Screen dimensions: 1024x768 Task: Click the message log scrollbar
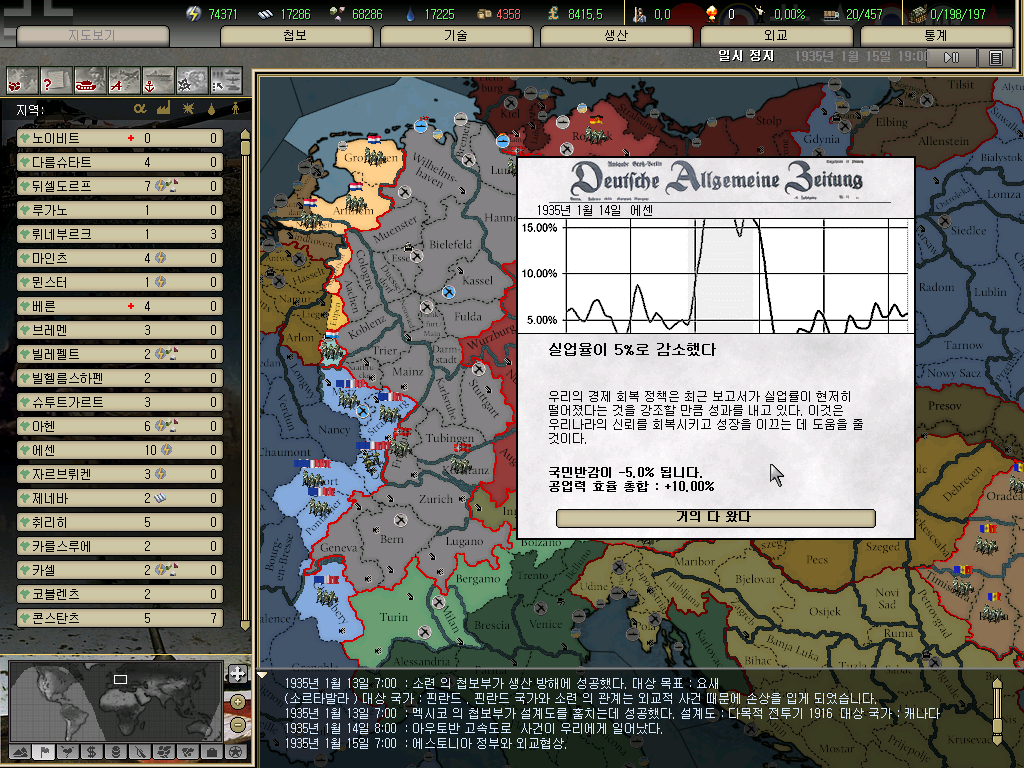pos(997,711)
